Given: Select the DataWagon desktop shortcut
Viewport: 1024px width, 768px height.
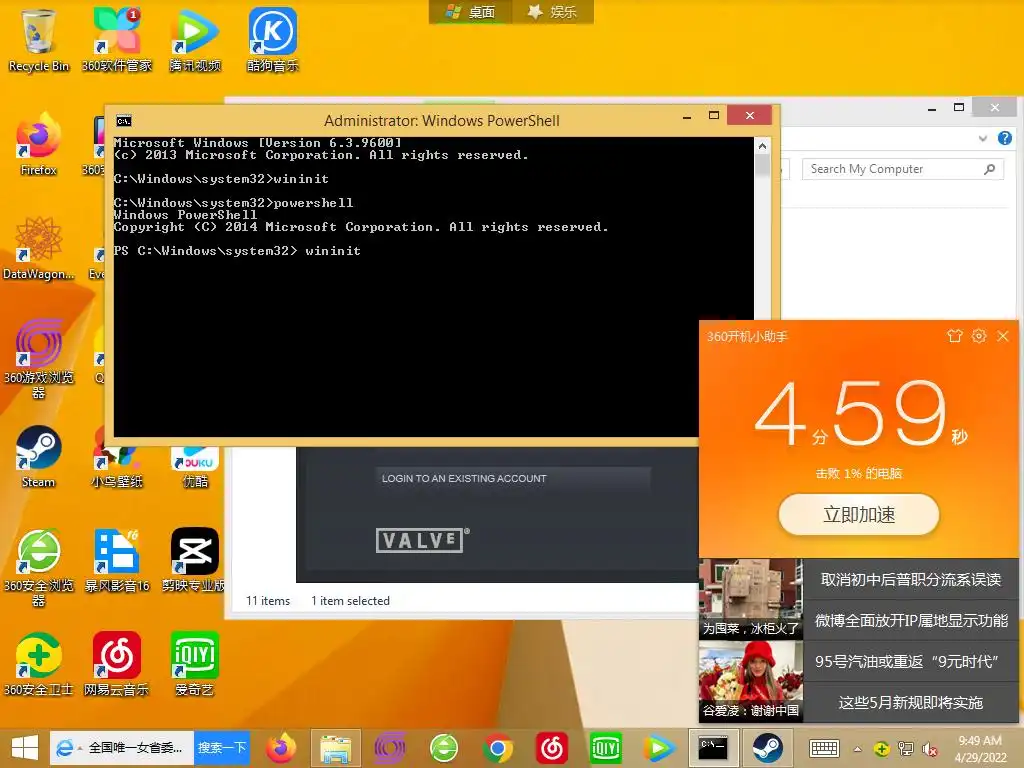Looking at the screenshot, I should point(39,249).
